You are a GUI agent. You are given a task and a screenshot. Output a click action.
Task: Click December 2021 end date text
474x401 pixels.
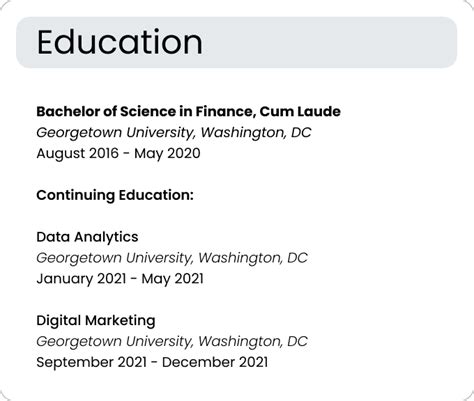click(x=215, y=362)
